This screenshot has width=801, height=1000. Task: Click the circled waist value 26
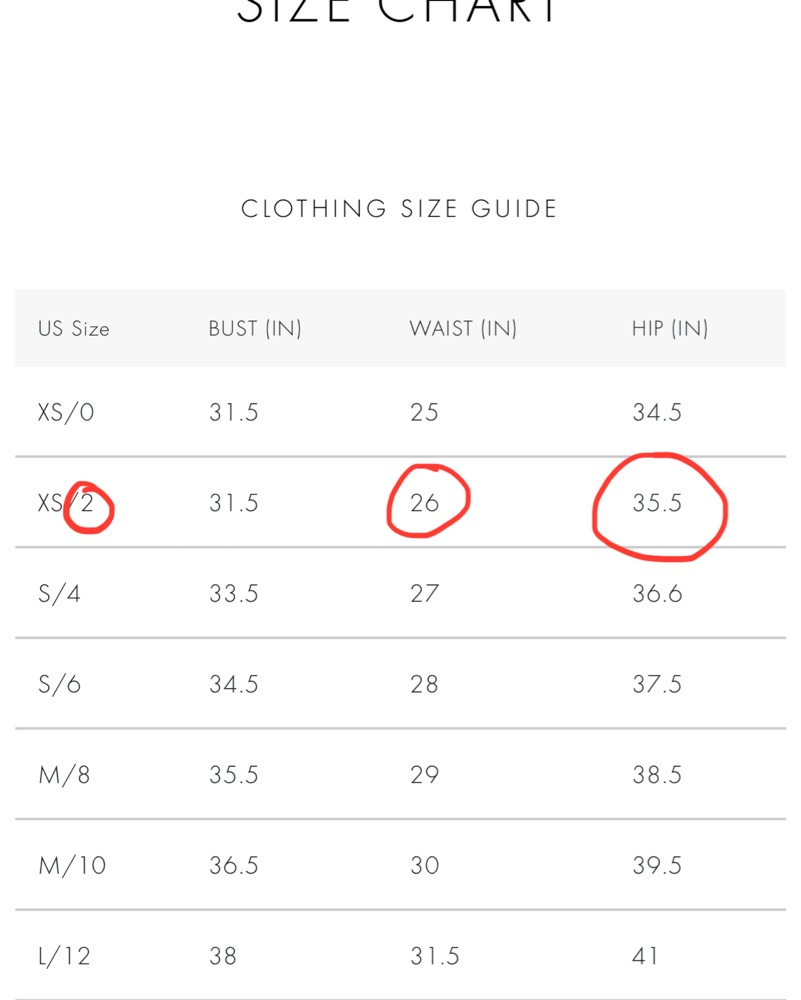tap(424, 503)
